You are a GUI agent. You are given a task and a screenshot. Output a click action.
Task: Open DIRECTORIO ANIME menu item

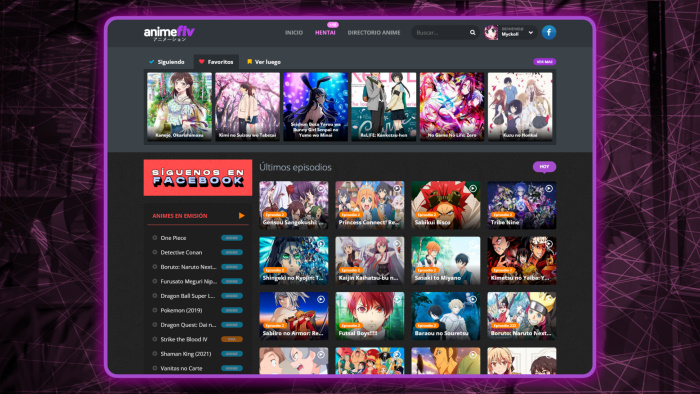point(374,33)
